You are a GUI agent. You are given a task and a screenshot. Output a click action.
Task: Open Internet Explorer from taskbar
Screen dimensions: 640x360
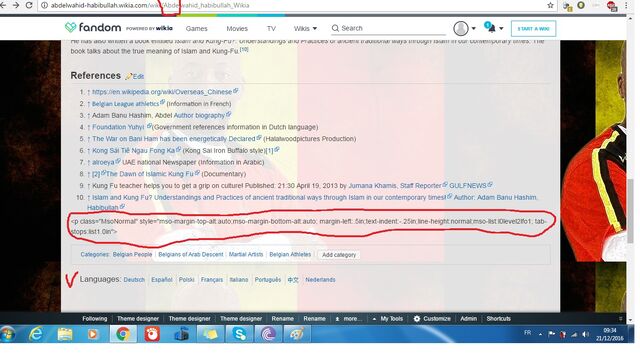tap(36, 334)
